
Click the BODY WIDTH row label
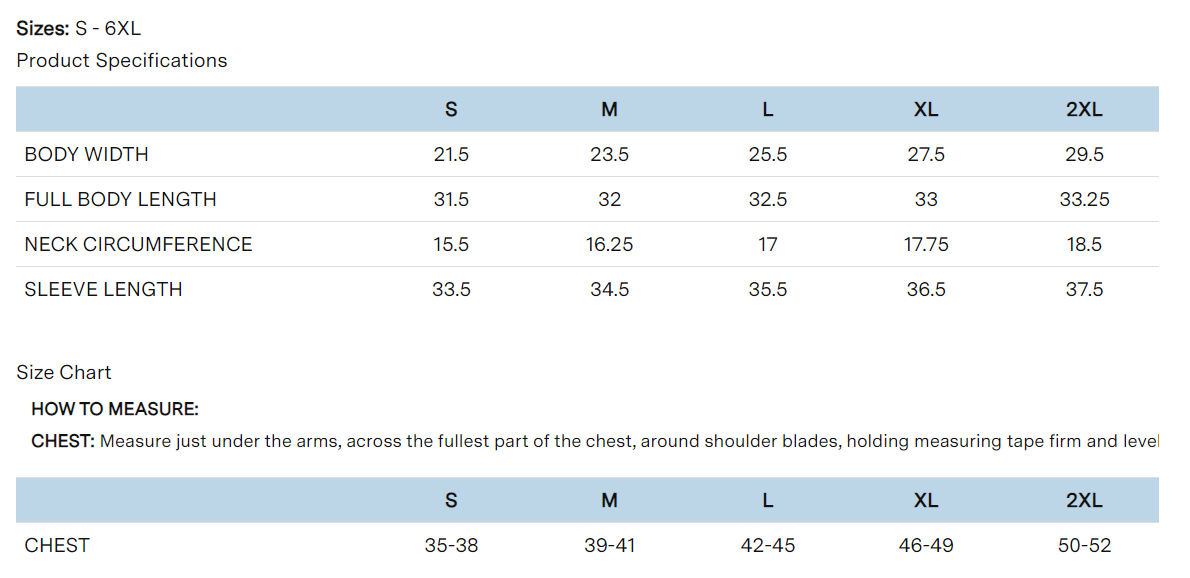[x=87, y=155]
